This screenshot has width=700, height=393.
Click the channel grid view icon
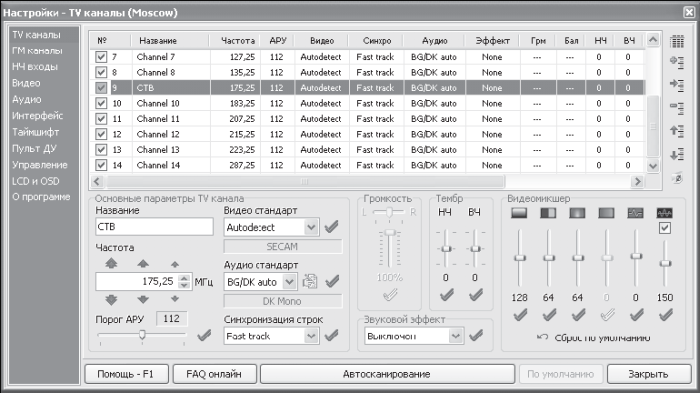677,42
